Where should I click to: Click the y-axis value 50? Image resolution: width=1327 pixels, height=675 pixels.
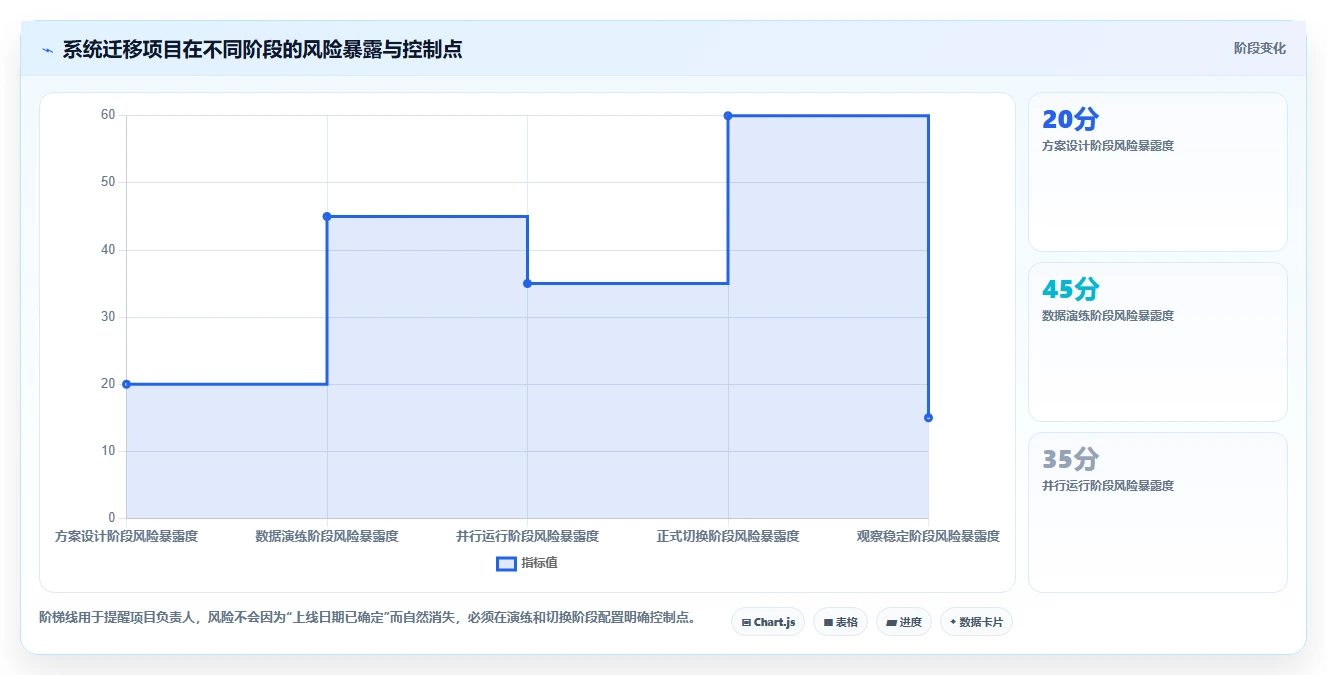108,182
